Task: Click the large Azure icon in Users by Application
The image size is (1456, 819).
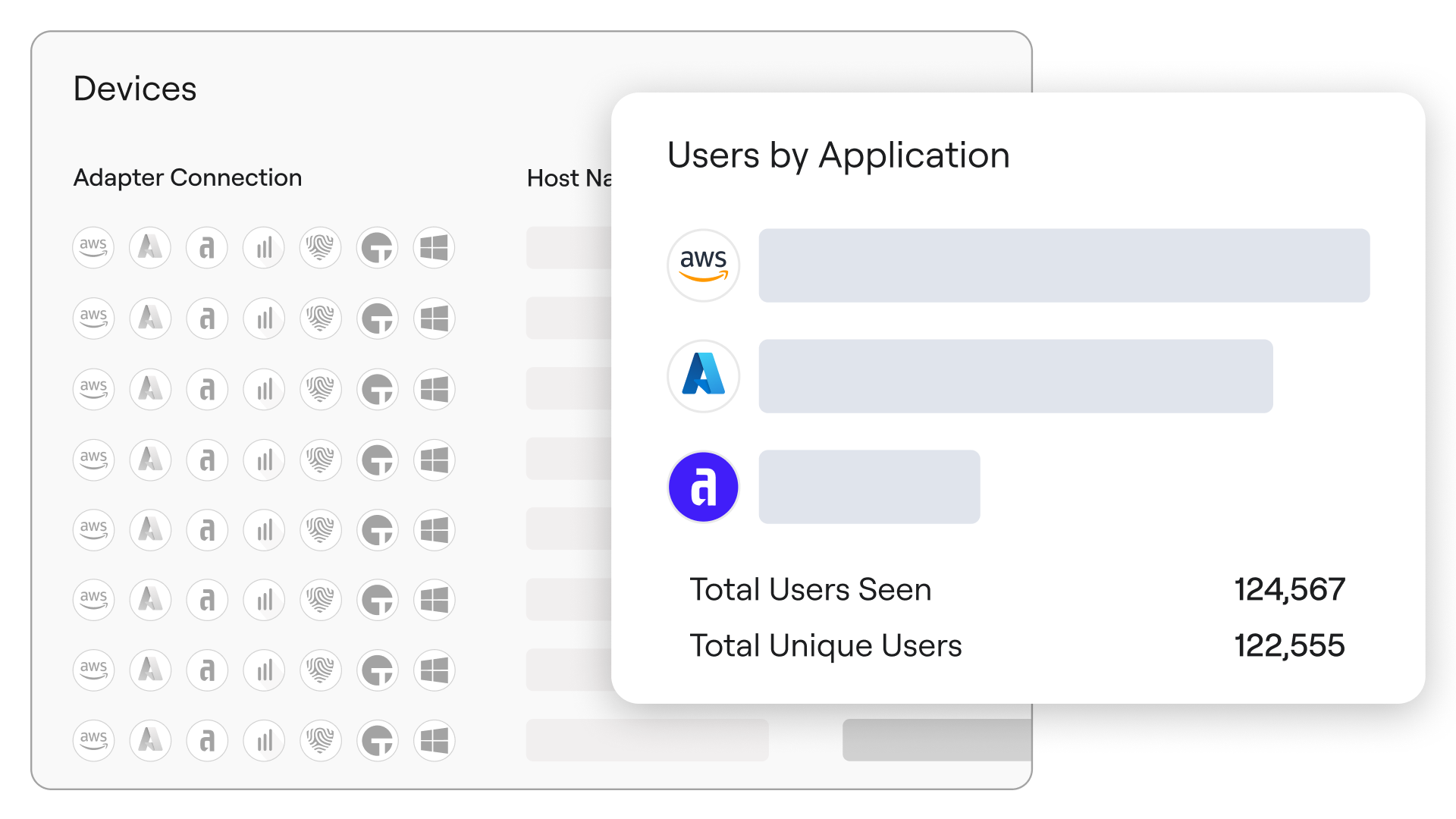Action: (703, 376)
